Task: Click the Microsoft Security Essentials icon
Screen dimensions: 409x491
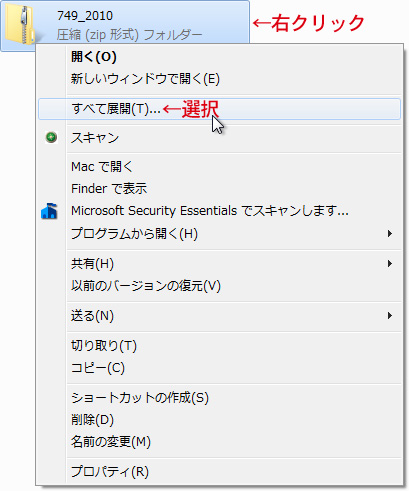Action: 49,211
